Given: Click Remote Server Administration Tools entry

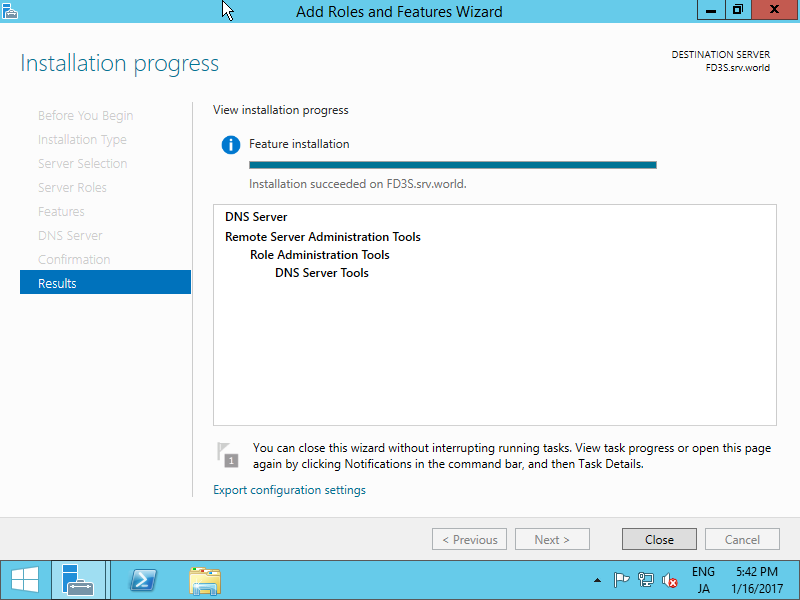Looking at the screenshot, I should tap(322, 236).
